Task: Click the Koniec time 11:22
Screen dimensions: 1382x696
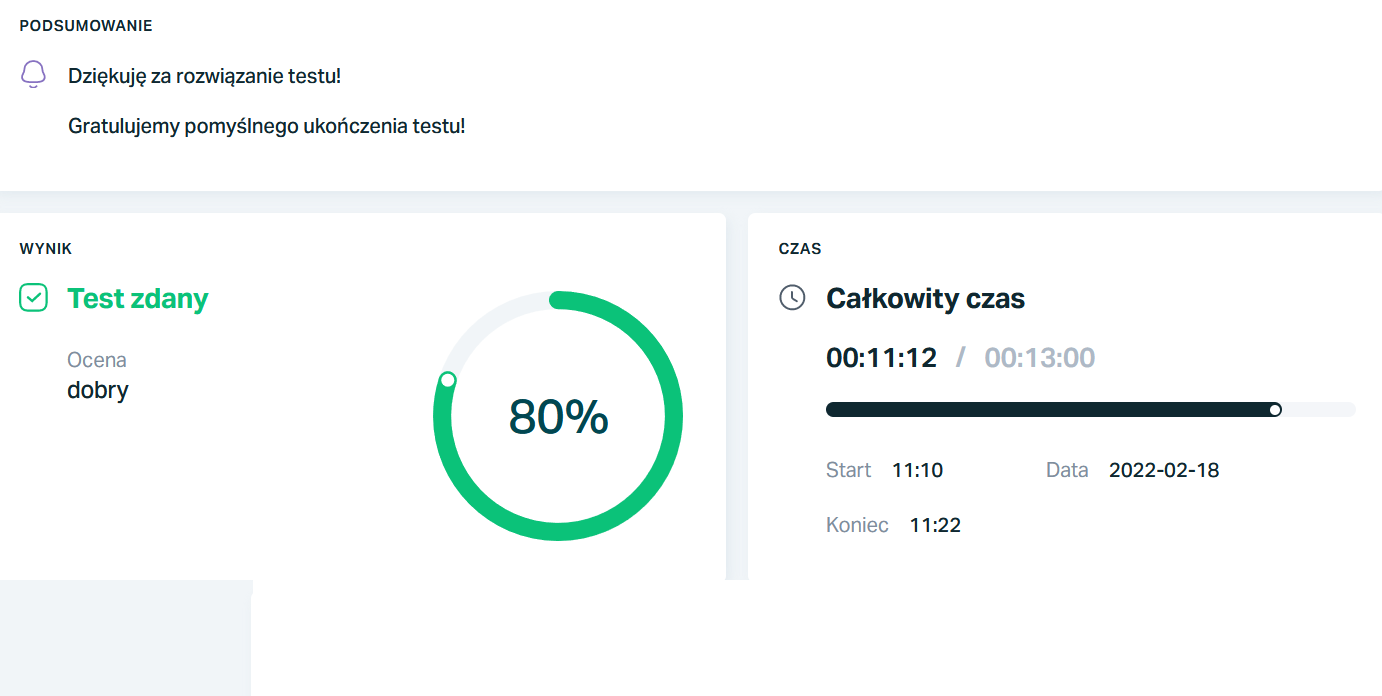Action: coord(935,525)
